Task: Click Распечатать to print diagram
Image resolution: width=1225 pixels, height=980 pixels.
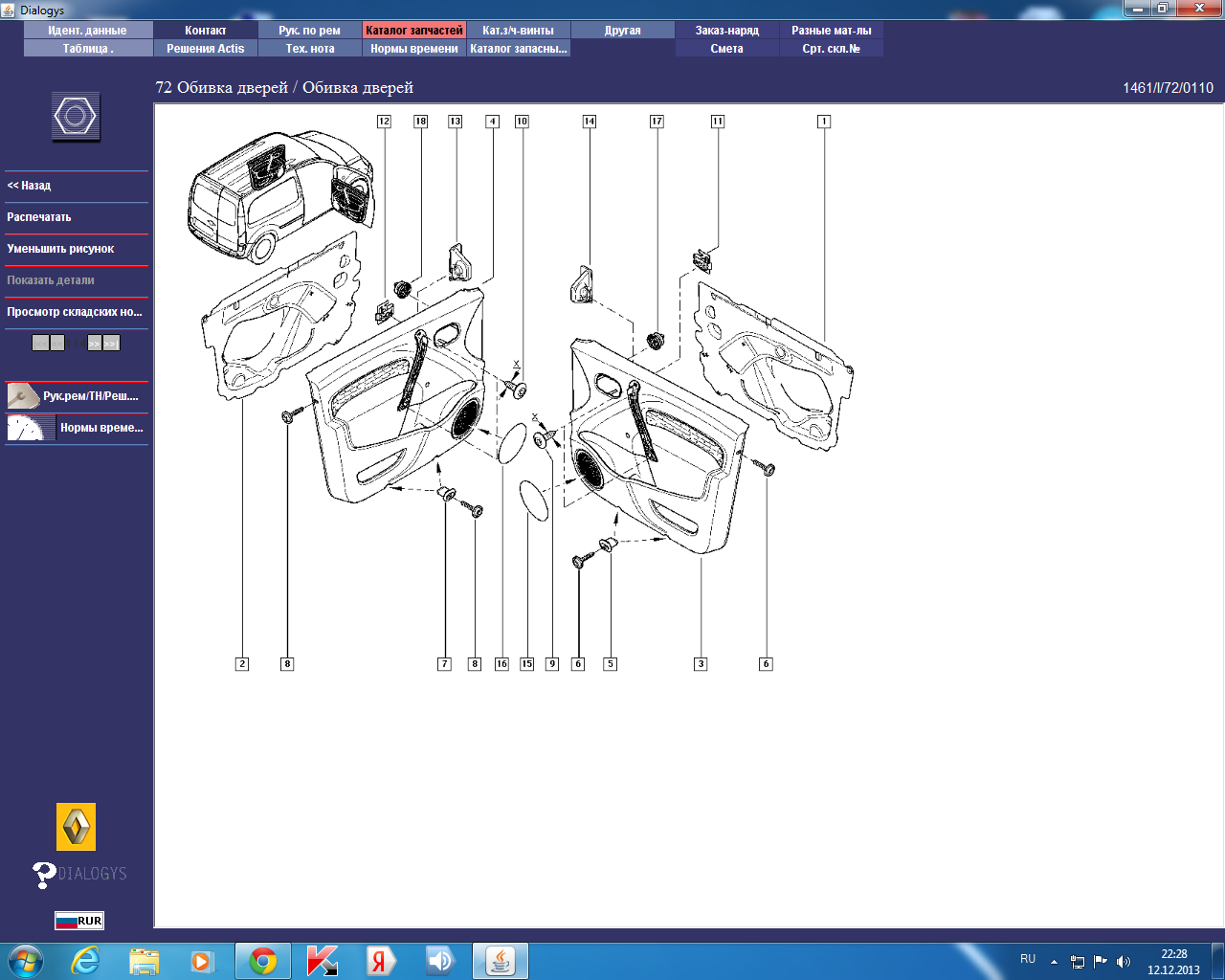Action: point(77,217)
